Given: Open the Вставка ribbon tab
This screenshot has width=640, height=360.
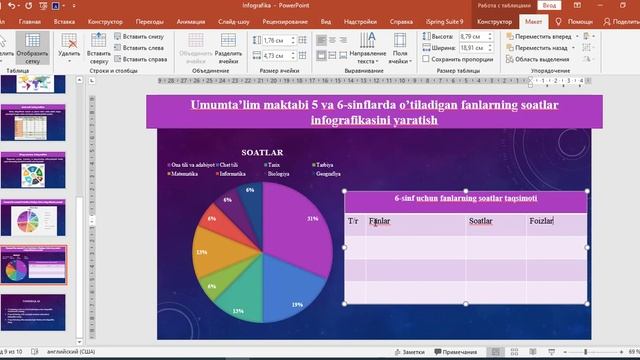Looking at the screenshot, I should click(64, 22).
